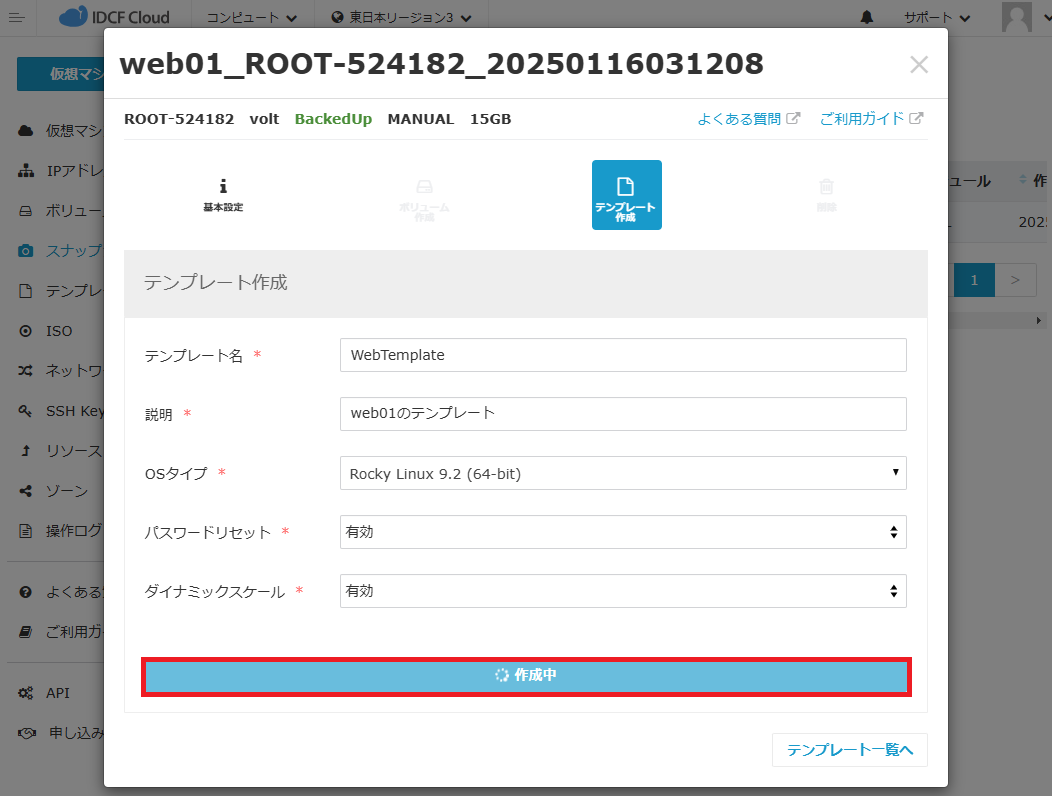The height and width of the screenshot is (796, 1052).
Task: Click the テンプレート名 input field
Action: tap(623, 355)
